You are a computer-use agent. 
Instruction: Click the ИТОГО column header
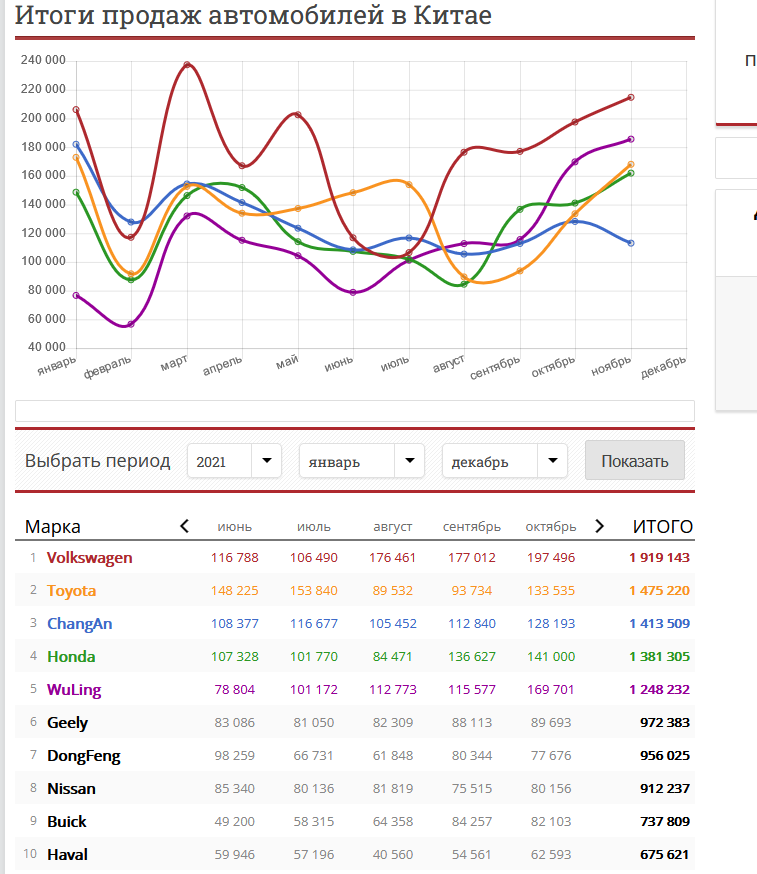point(663,526)
